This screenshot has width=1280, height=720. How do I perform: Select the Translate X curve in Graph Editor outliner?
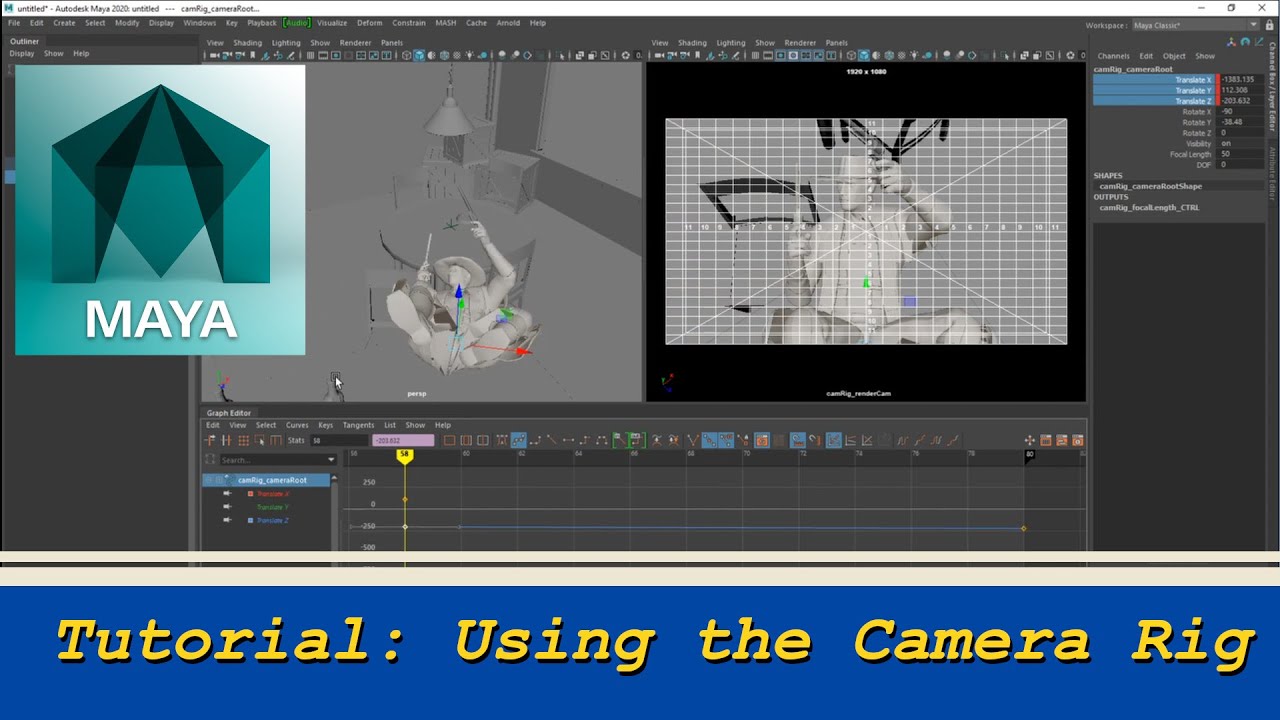pyautogui.click(x=273, y=494)
